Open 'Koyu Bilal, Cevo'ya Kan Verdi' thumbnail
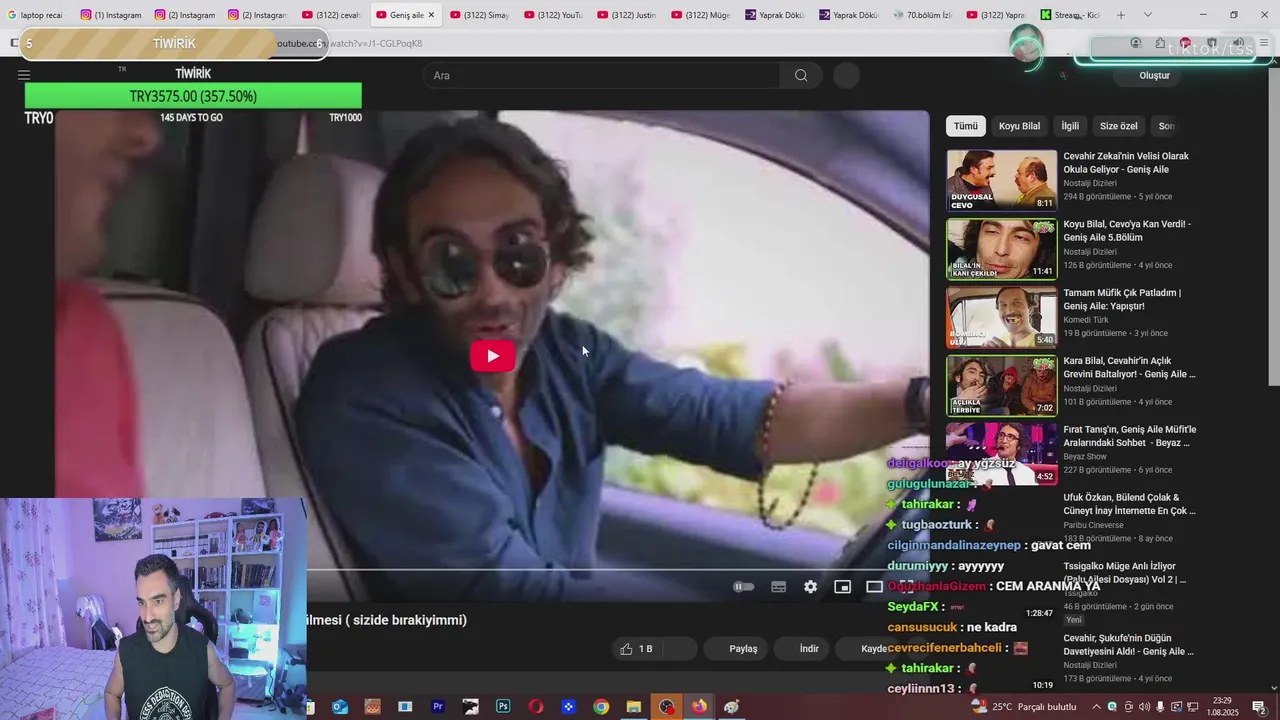Screen dimensions: 1280x720 1001,249
